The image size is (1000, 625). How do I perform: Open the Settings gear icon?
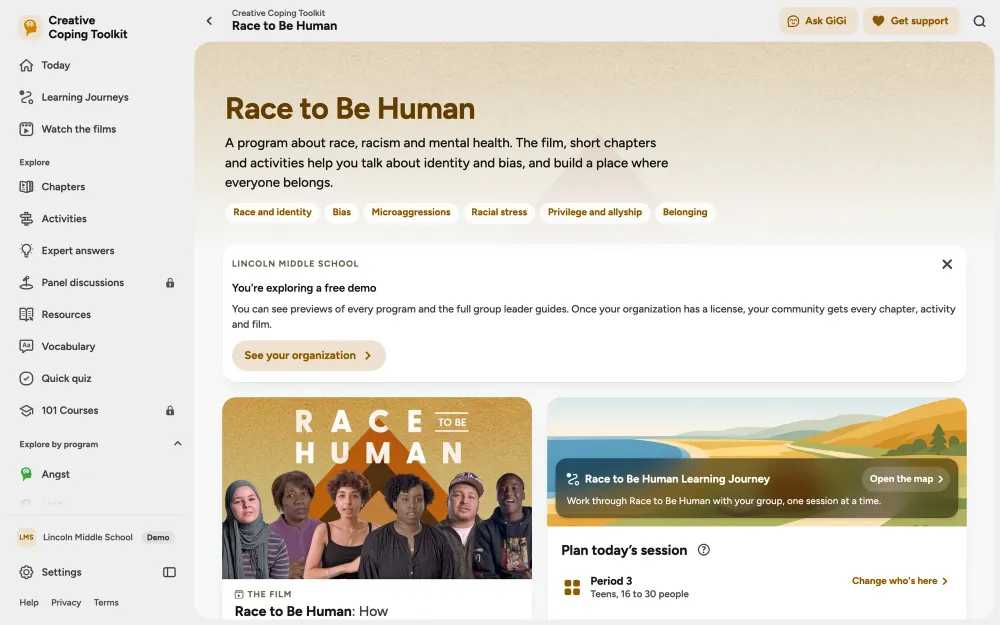[x=26, y=572]
